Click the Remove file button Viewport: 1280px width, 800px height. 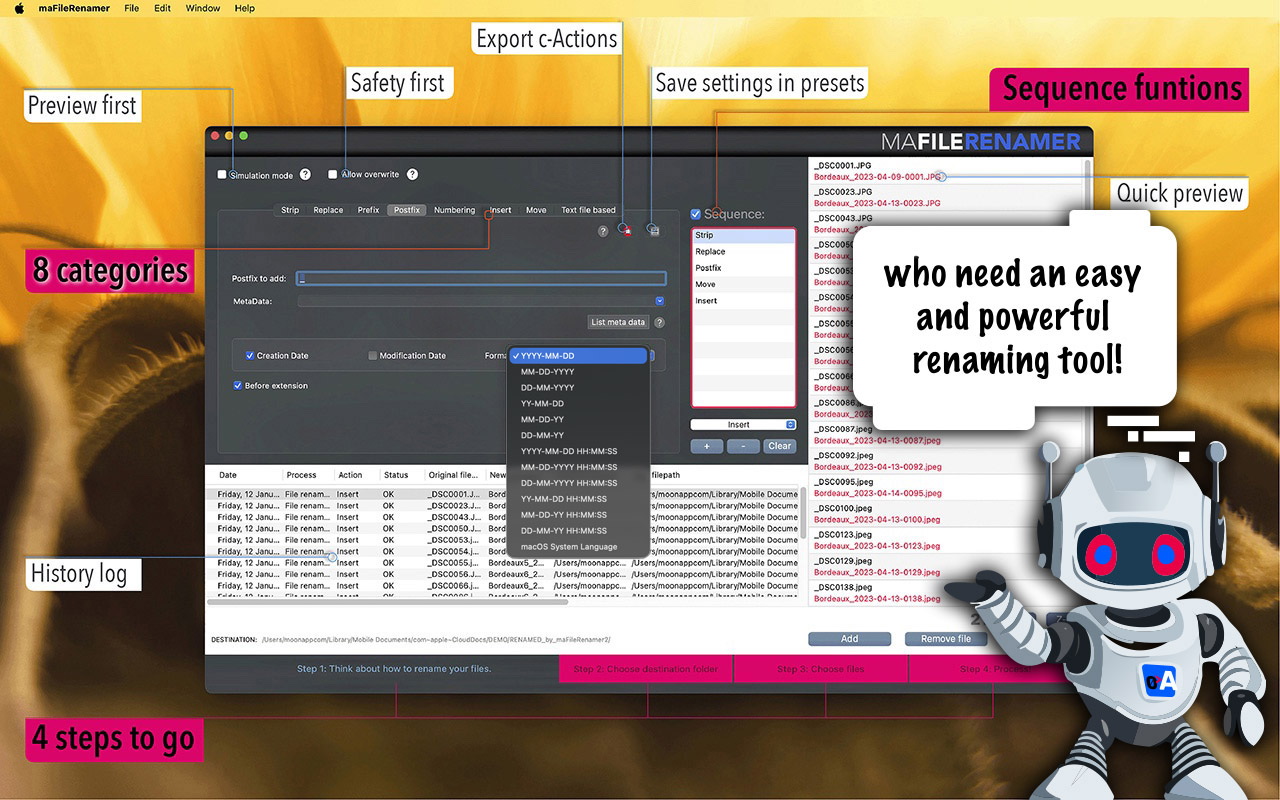(945, 639)
